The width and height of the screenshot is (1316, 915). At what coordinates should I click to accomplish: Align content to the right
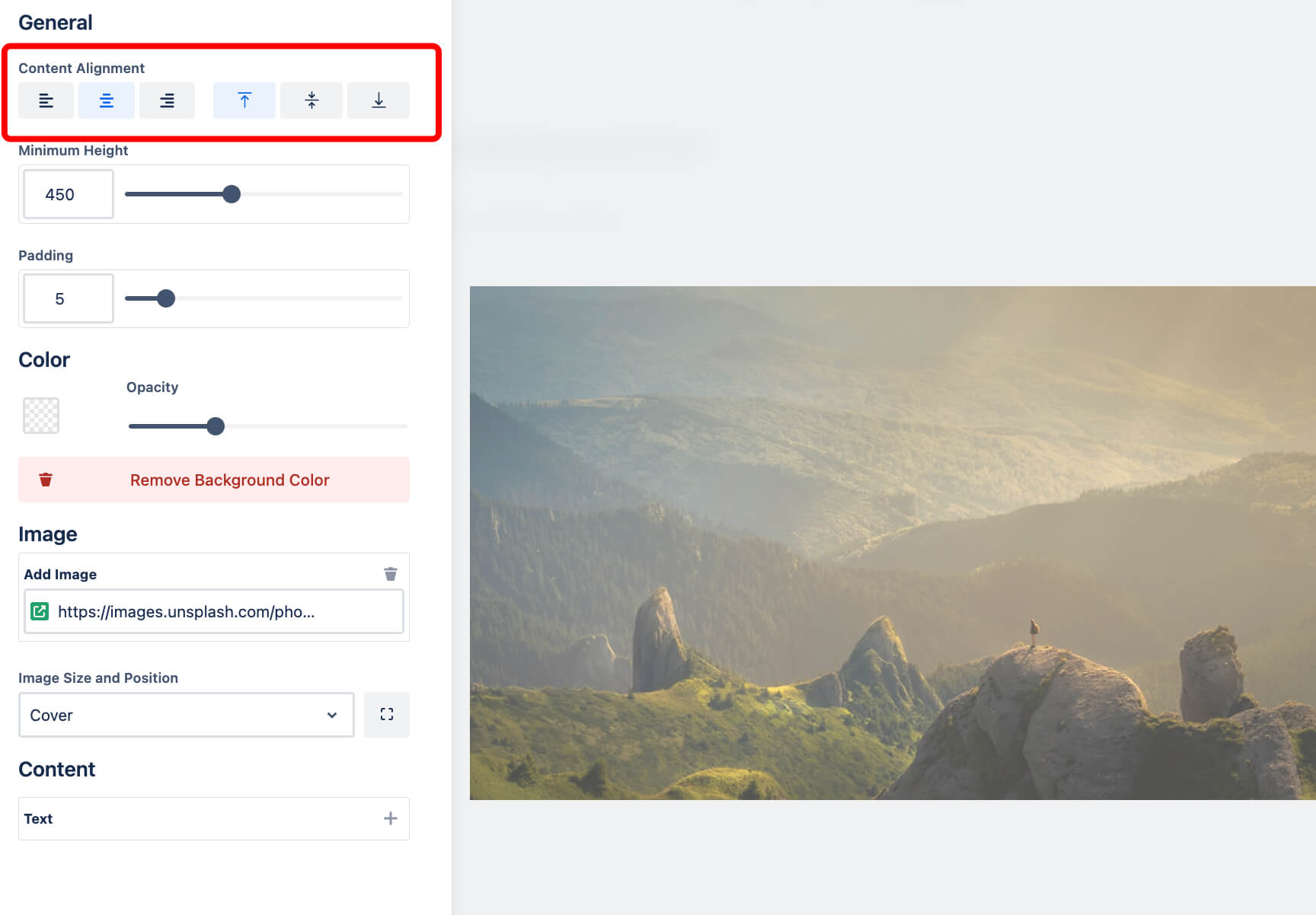[167, 100]
